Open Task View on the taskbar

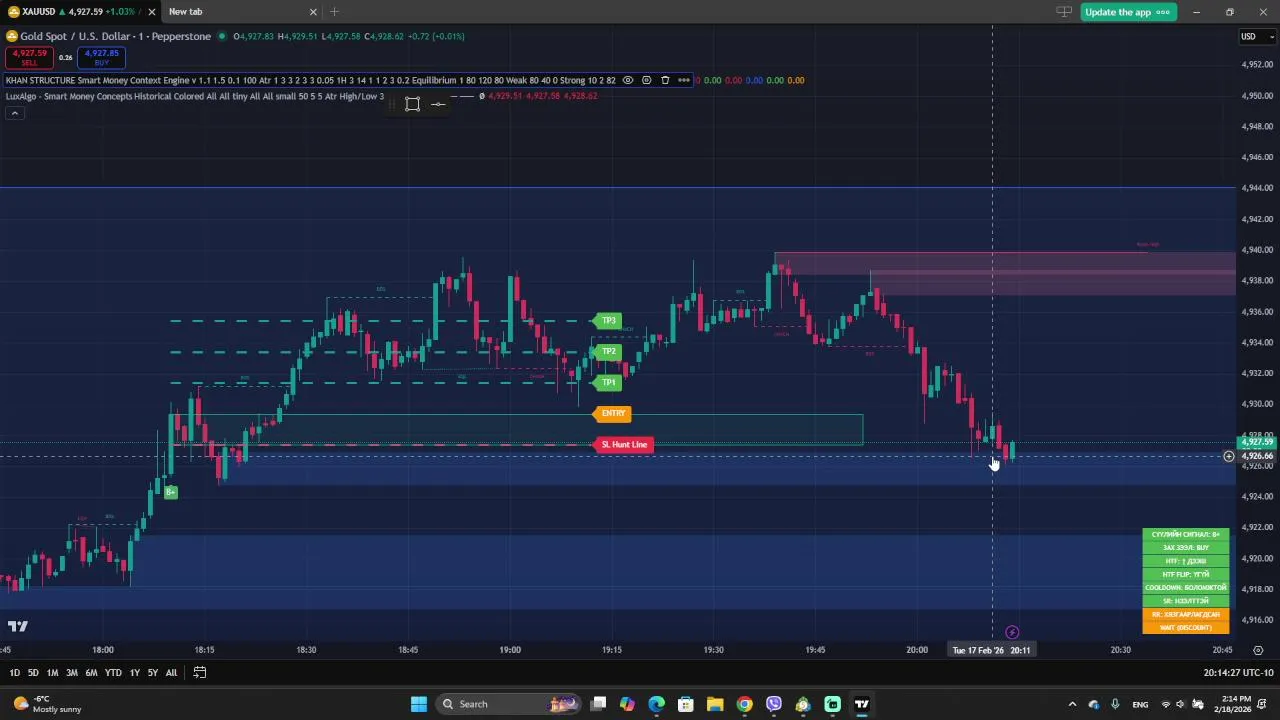[x=598, y=704]
